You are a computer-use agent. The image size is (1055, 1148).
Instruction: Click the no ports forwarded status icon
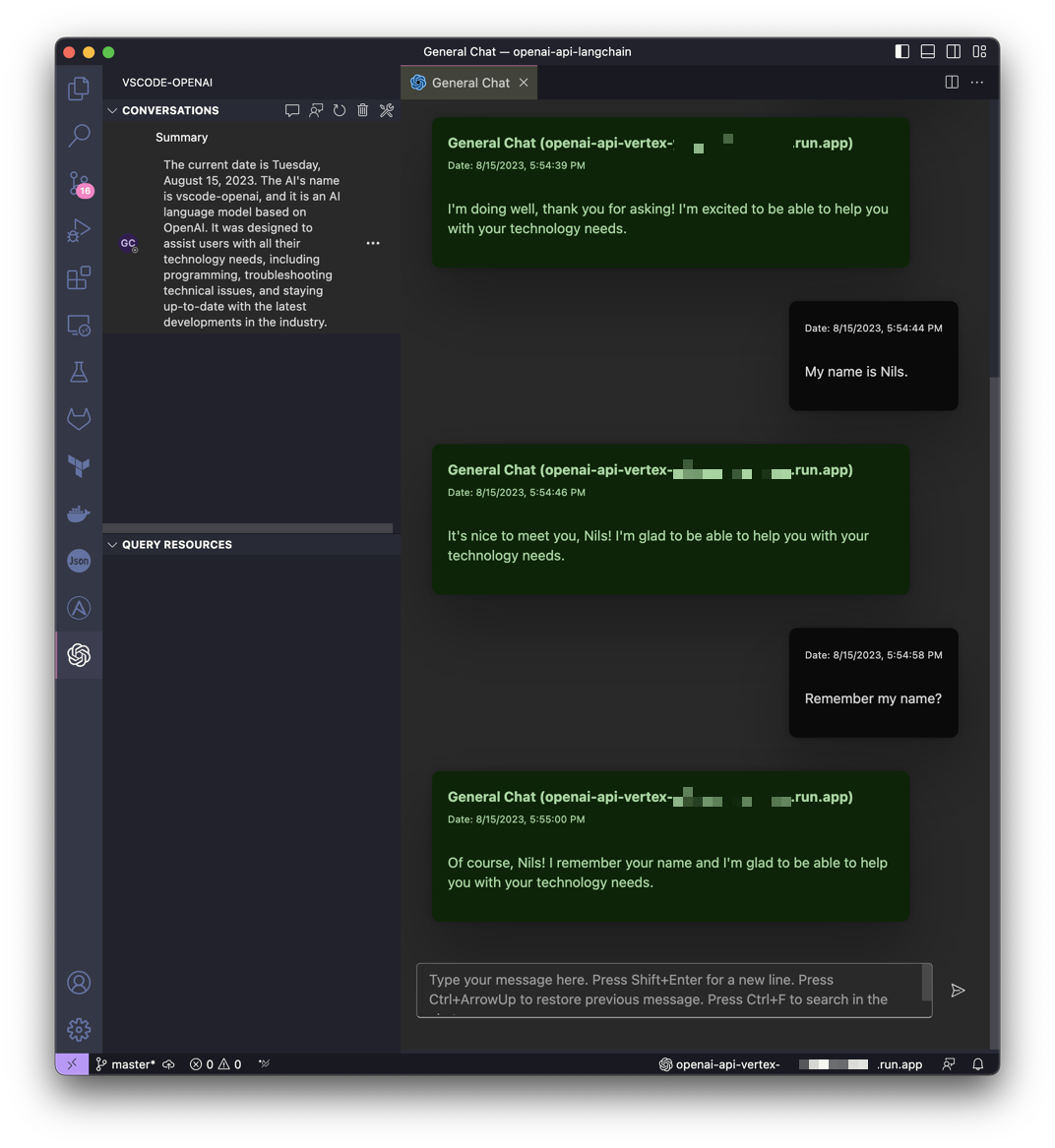[x=265, y=1064]
